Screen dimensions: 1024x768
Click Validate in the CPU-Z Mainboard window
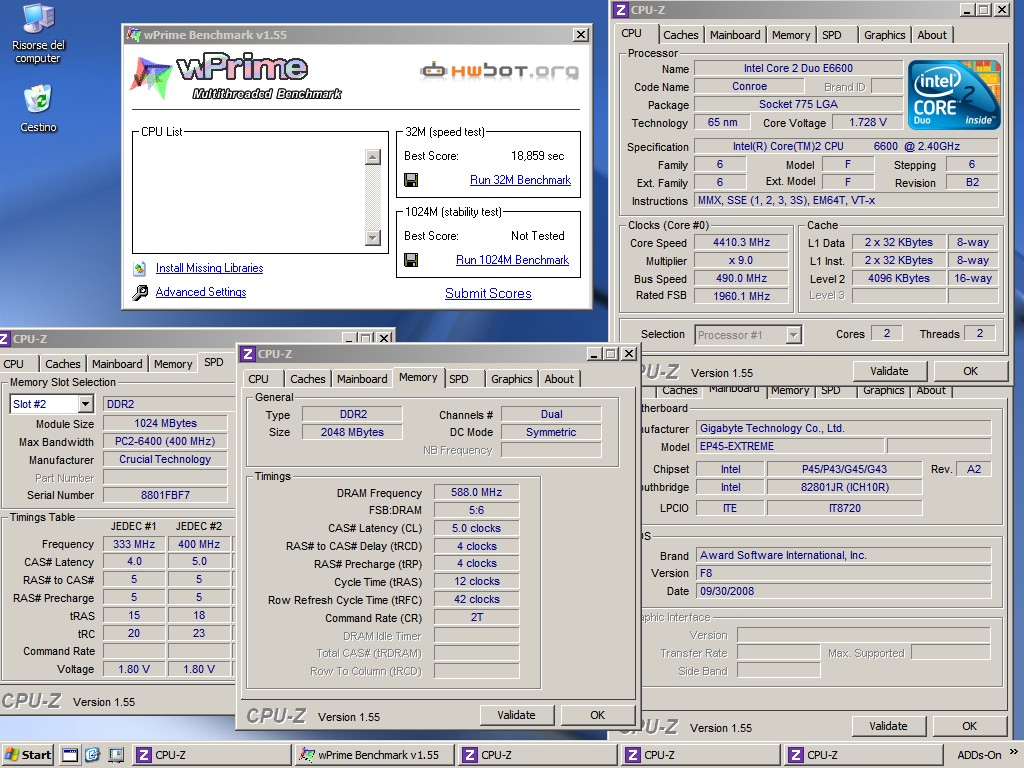pyautogui.click(x=888, y=726)
